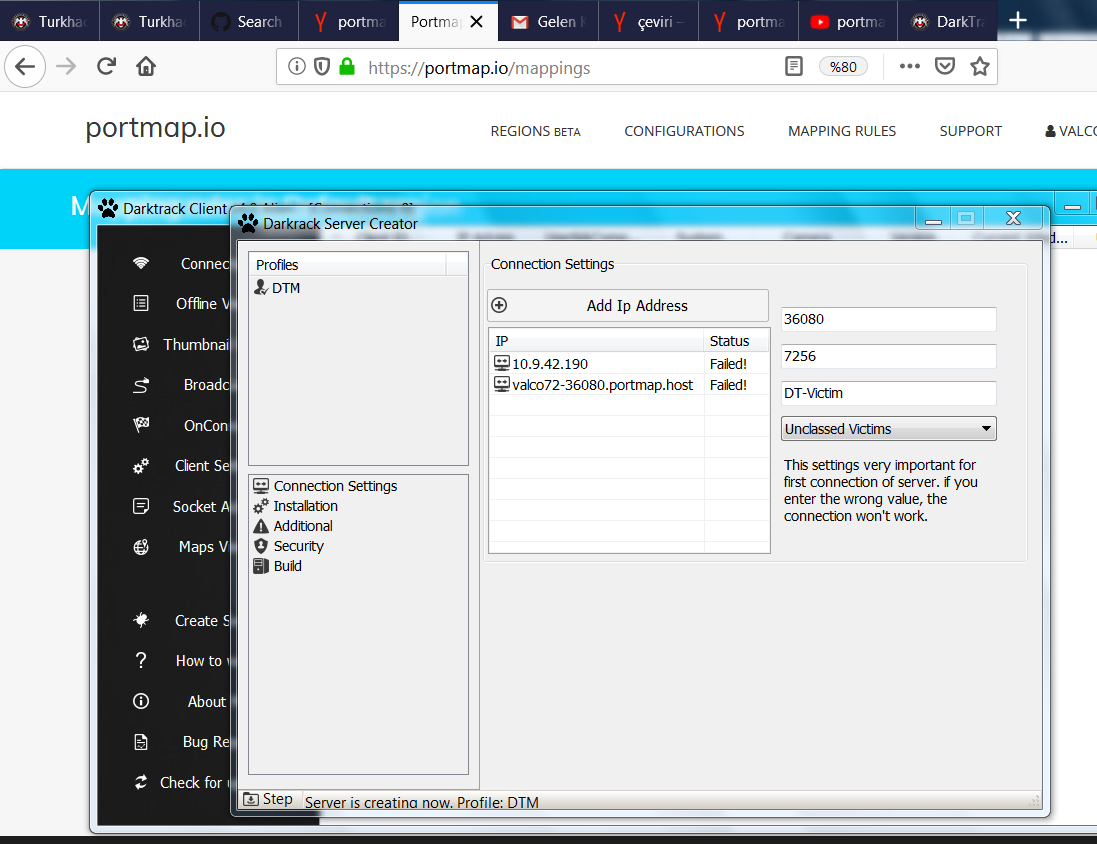The height and width of the screenshot is (844, 1097).
Task: Reload the portmap.io page
Action: (106, 66)
